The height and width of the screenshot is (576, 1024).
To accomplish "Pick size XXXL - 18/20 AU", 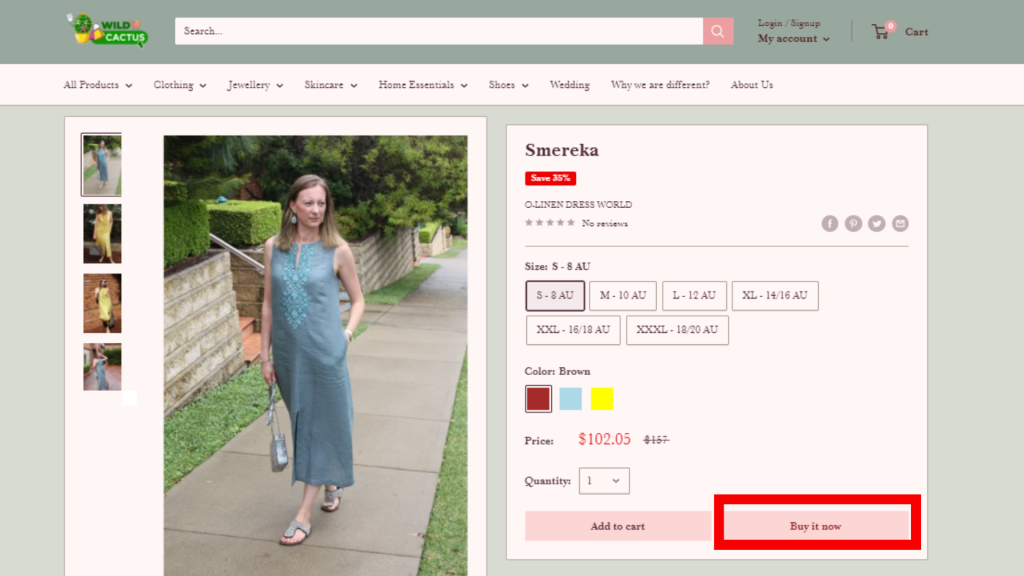I will [x=677, y=330].
